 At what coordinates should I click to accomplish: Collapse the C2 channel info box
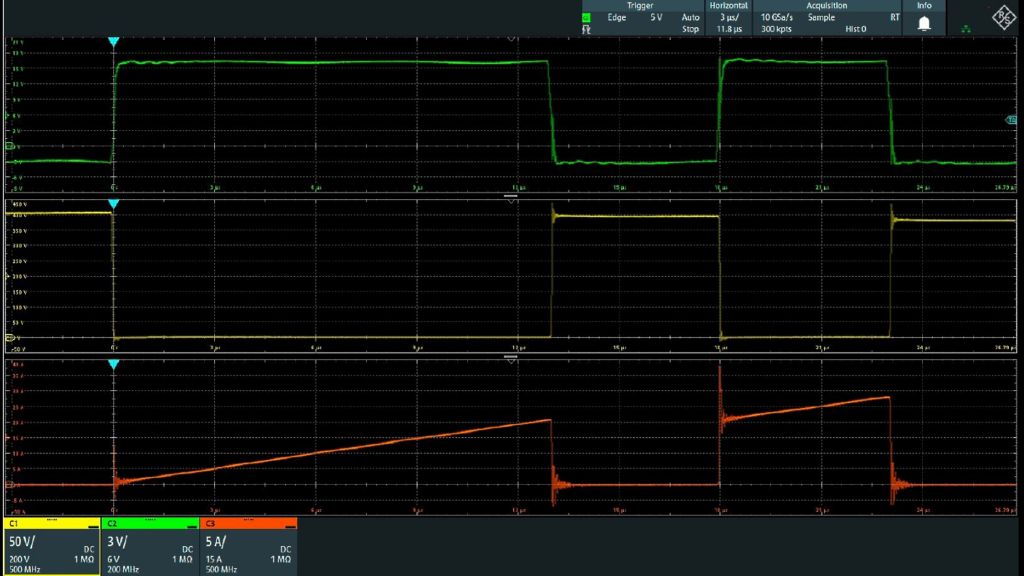tap(190, 526)
